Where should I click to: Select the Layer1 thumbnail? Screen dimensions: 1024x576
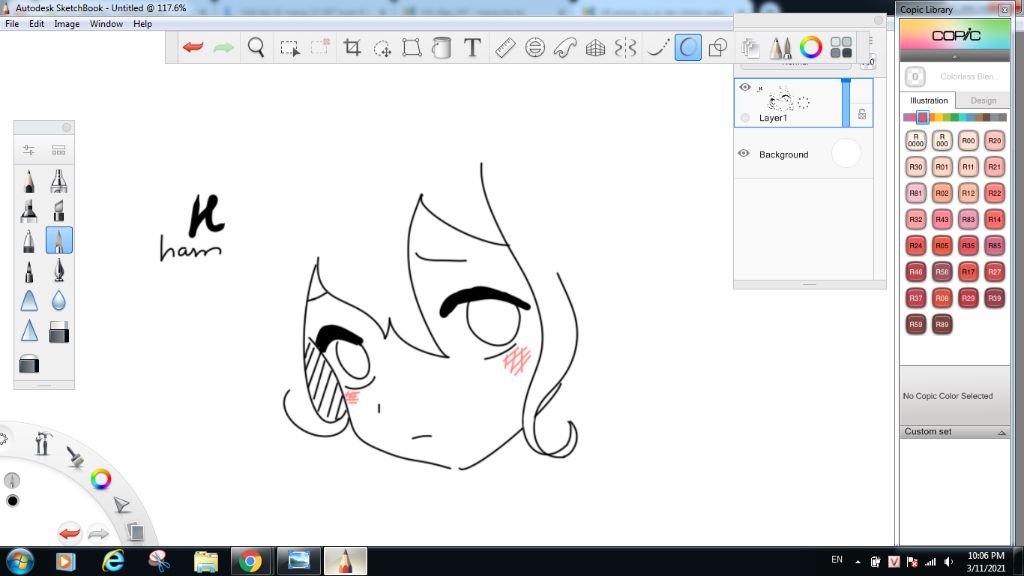coord(786,99)
